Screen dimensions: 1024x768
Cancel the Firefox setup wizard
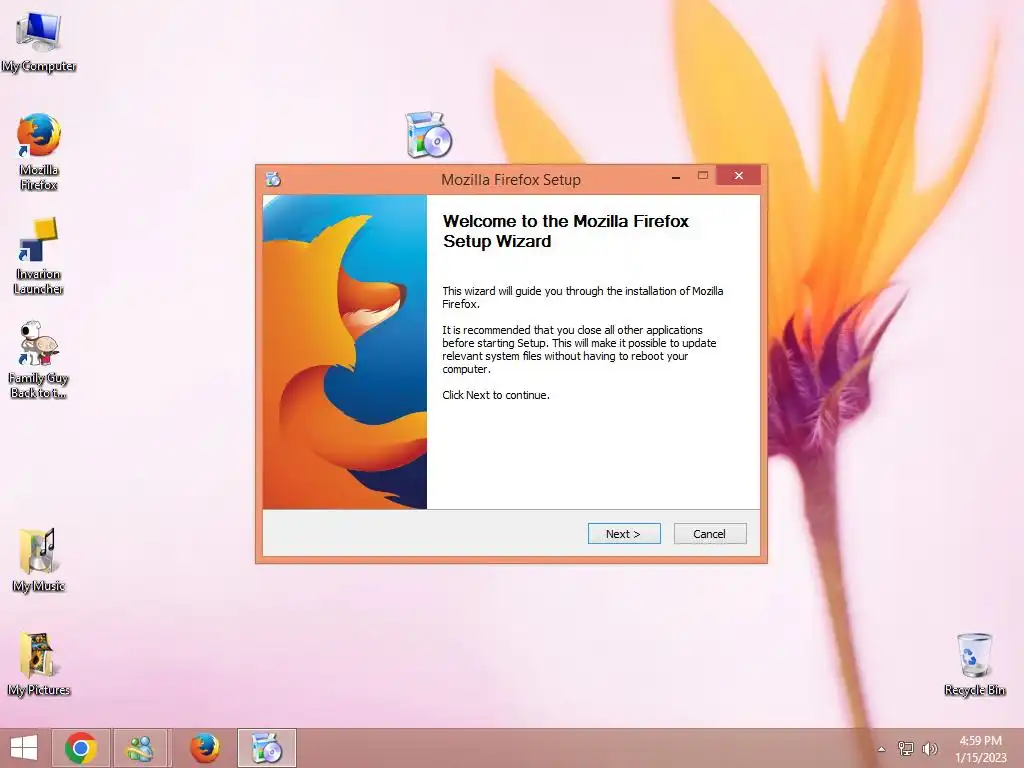click(x=710, y=534)
